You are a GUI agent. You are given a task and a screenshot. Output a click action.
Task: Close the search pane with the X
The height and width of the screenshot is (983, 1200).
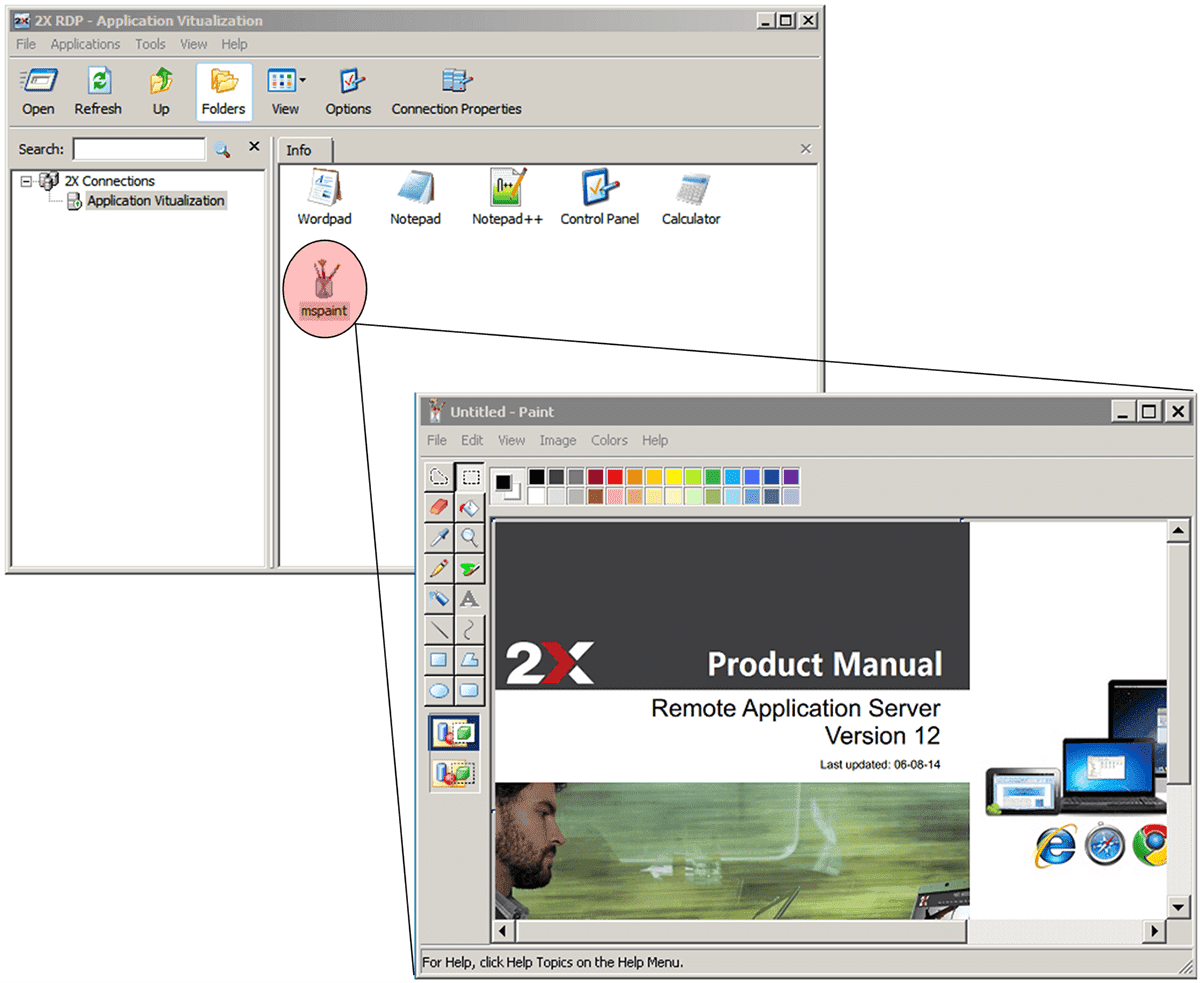pos(254,146)
